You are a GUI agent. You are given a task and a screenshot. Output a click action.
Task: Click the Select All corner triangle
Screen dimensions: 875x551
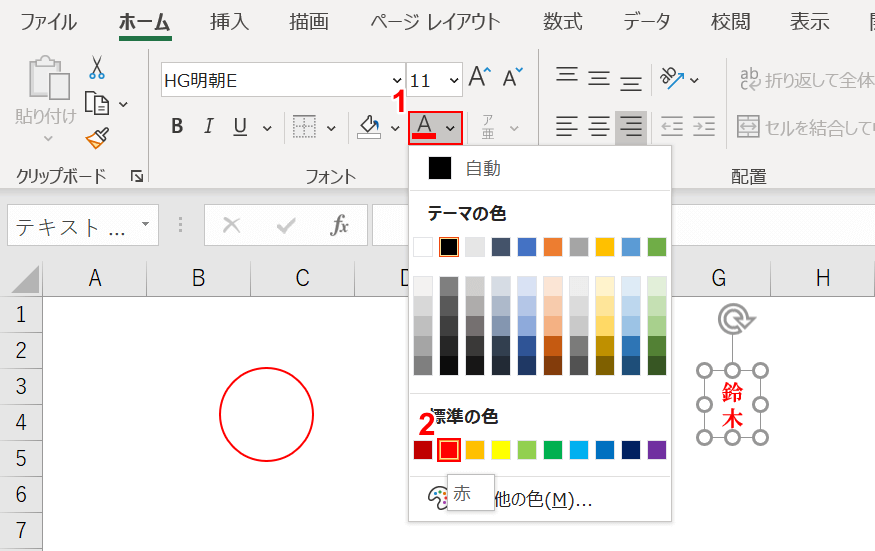point(25,279)
